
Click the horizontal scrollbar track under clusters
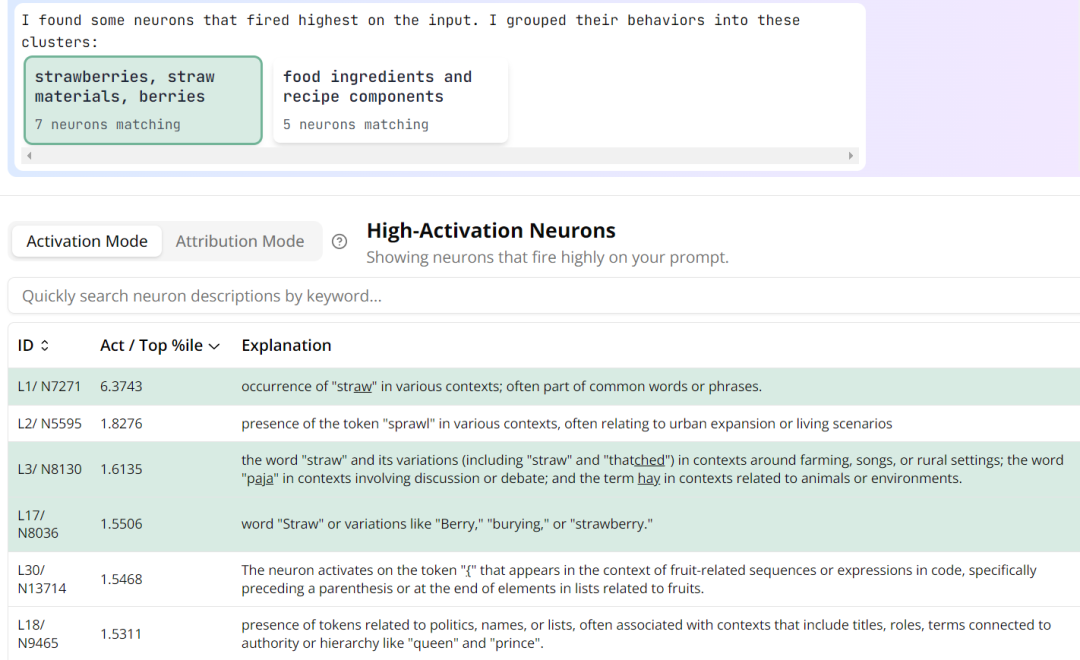(439, 156)
